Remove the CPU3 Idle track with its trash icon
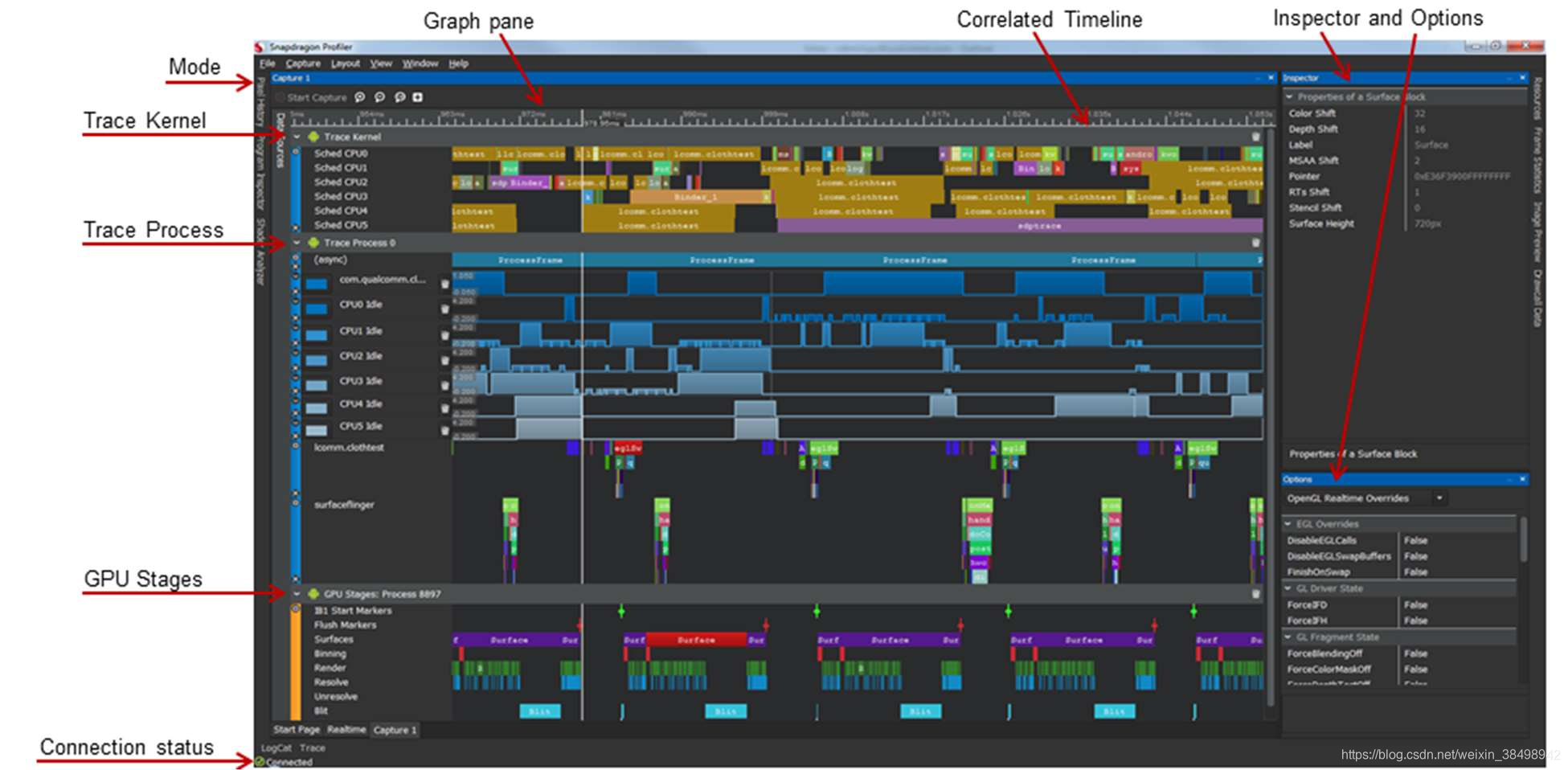Image resolution: width=1568 pixels, height=770 pixels. click(444, 385)
